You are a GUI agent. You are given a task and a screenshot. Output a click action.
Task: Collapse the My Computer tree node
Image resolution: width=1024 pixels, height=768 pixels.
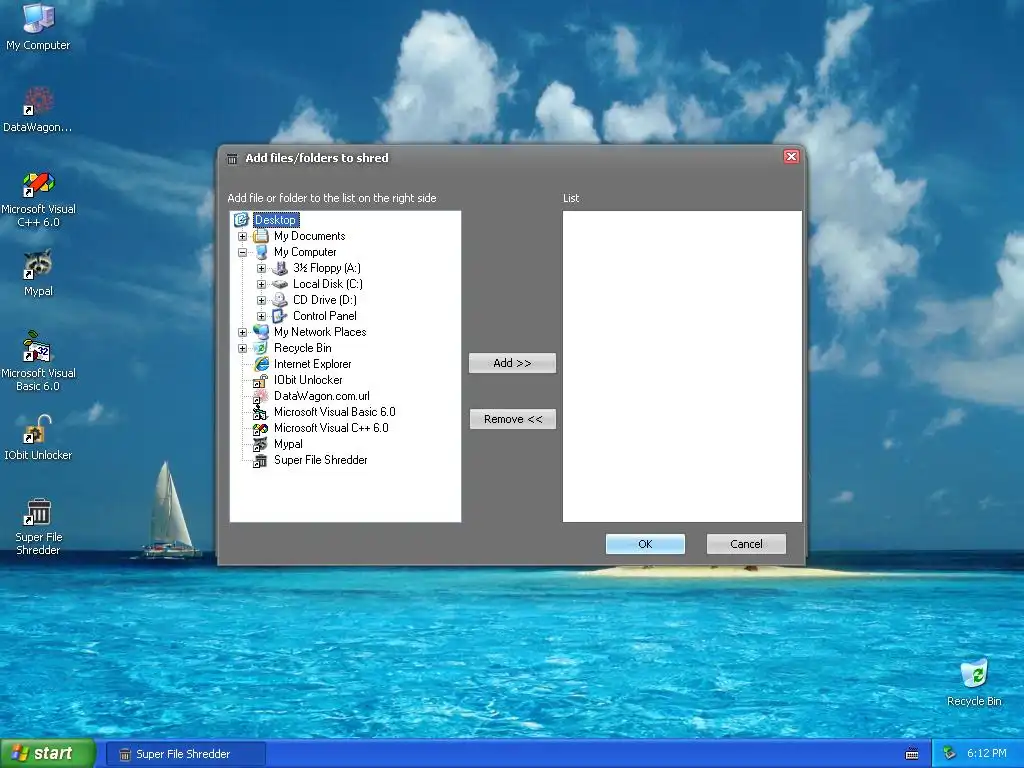pos(242,252)
